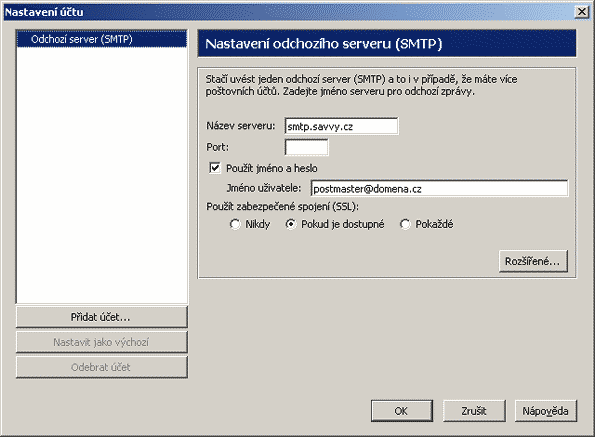Click the Přidat účet button
Screen dimensions: 595x437
pyautogui.click(x=102, y=317)
